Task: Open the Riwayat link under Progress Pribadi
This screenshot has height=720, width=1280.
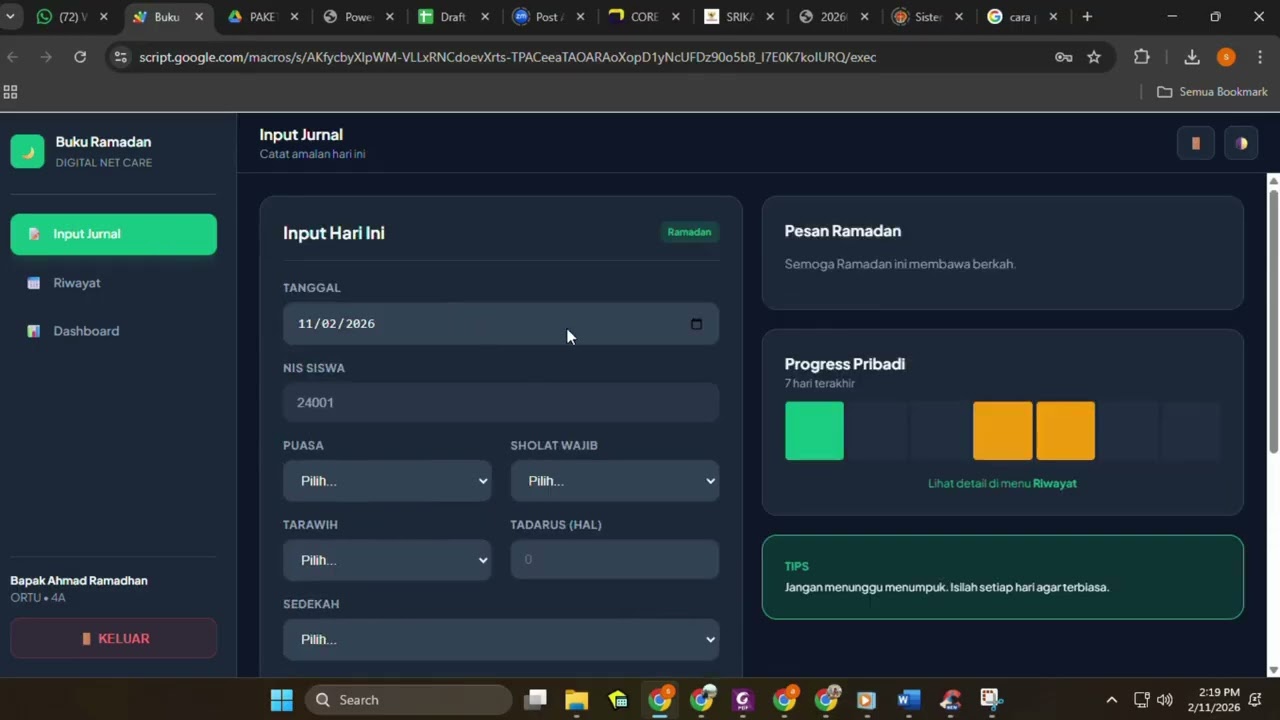Action: tap(1054, 483)
